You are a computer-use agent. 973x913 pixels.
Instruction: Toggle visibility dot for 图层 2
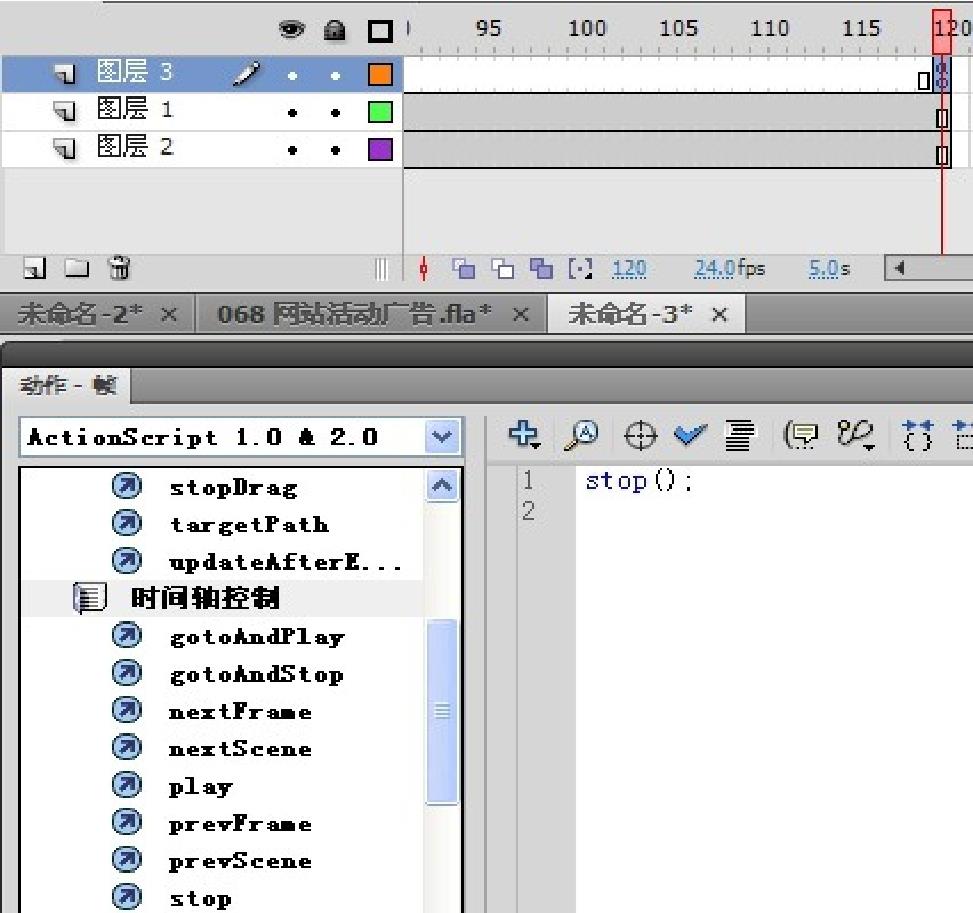[292, 150]
